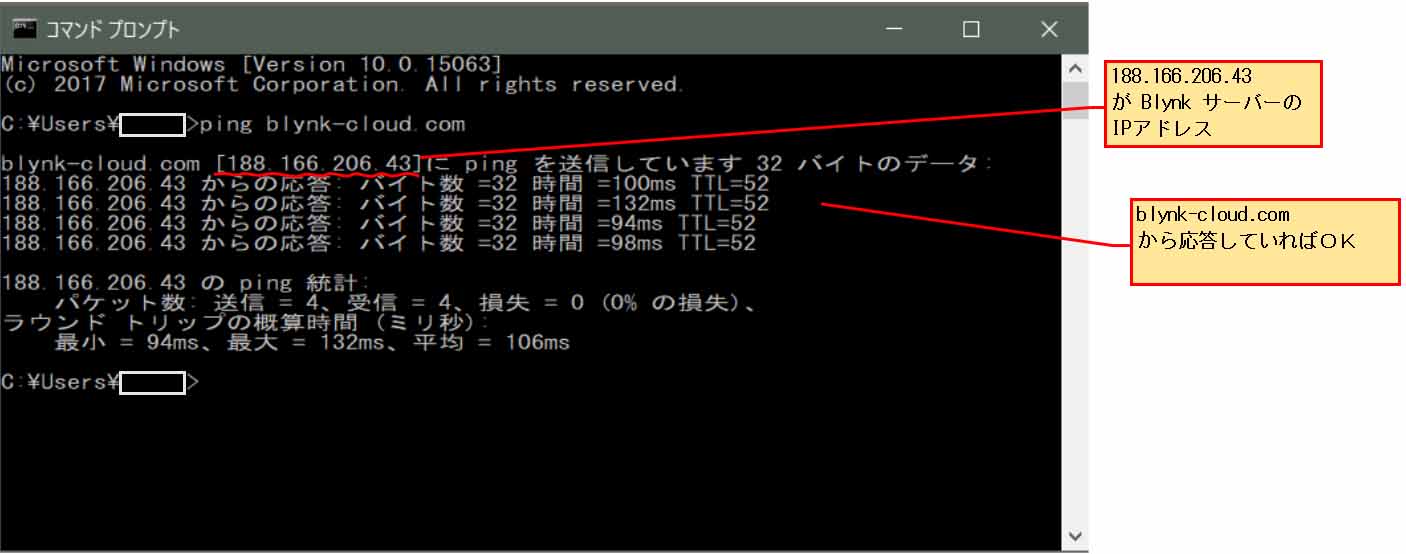Click the '188.166.206.43 の ping 統計' line
1406x554 pixels.
coord(187,283)
